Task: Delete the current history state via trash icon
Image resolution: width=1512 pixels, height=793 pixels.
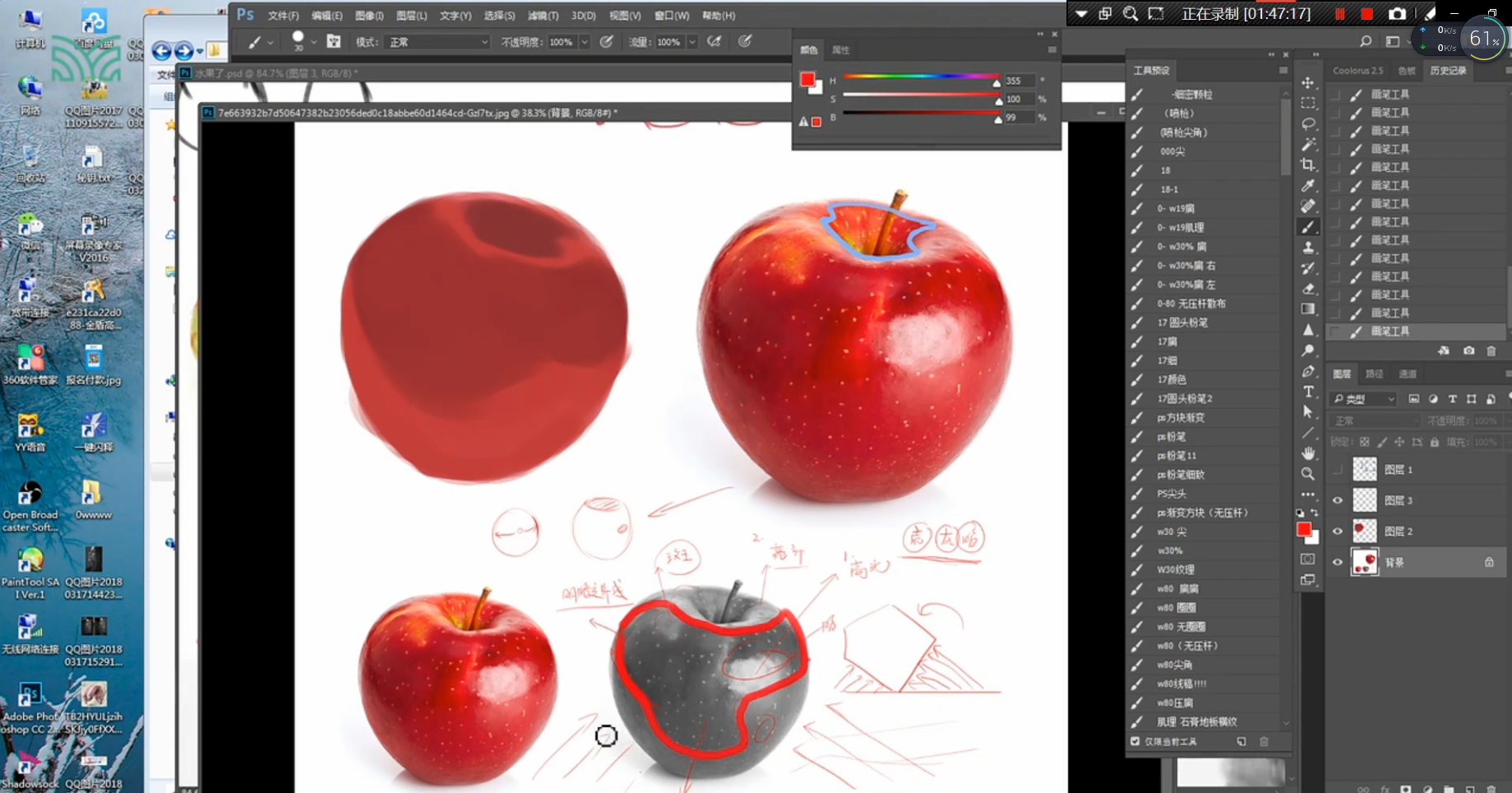Action: pyautogui.click(x=1491, y=351)
